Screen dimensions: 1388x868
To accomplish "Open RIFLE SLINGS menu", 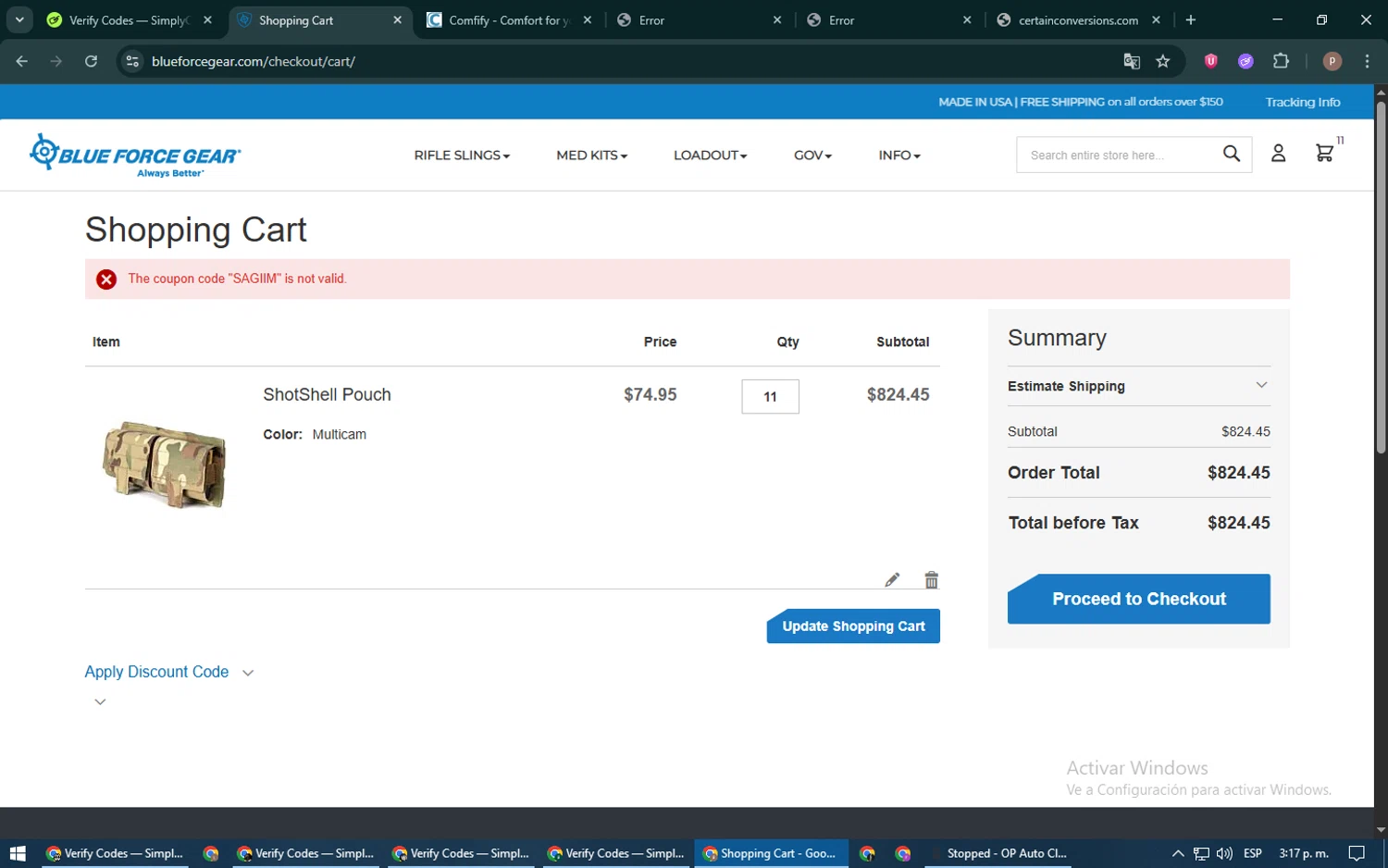I will [x=462, y=155].
